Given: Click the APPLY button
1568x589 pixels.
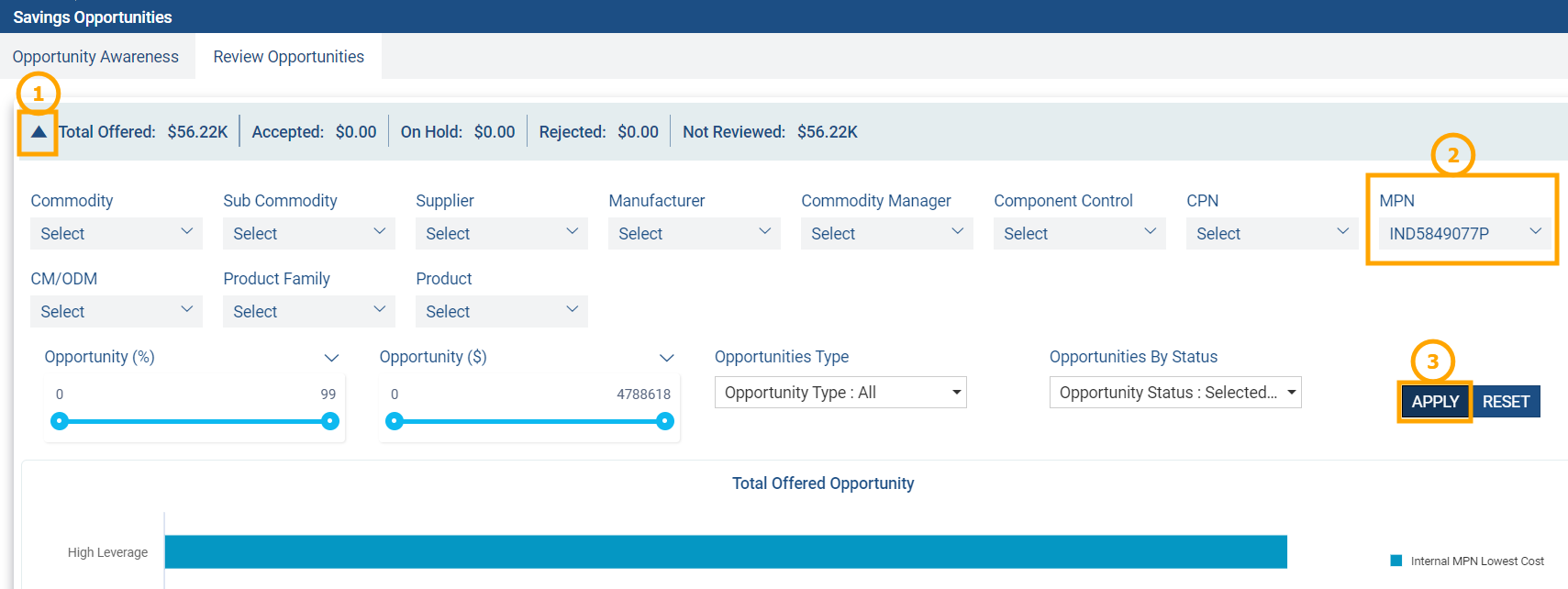Looking at the screenshot, I should pos(1434,402).
